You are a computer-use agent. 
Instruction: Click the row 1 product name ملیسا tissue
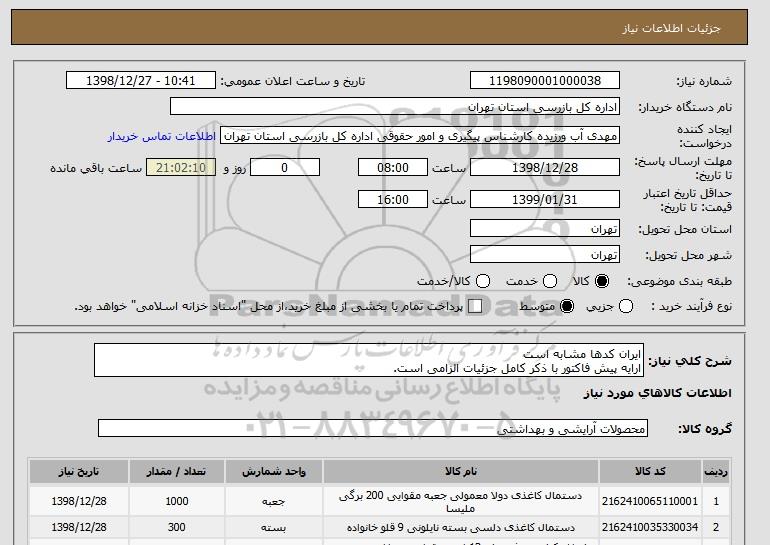coord(461,502)
